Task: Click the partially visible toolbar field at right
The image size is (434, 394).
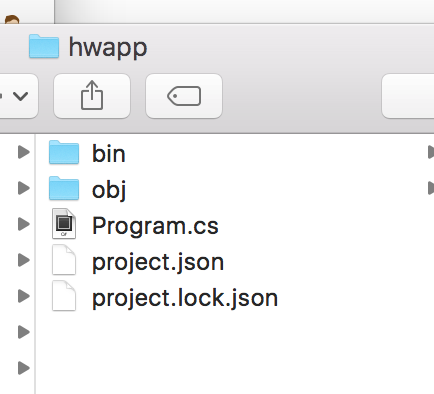Action: [x=408, y=96]
